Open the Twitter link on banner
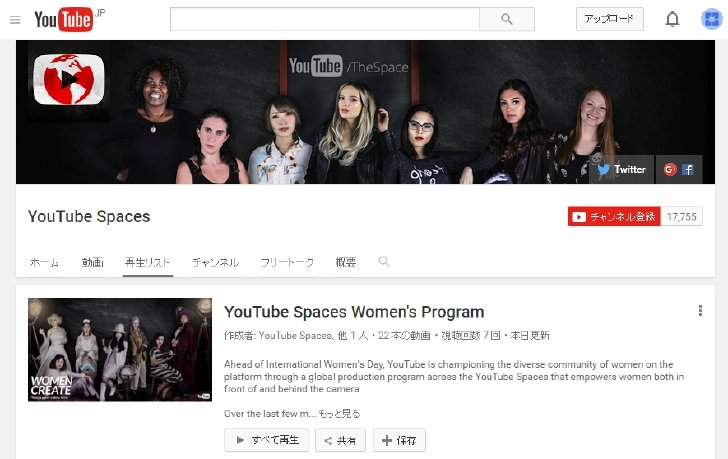This screenshot has height=459, width=728. (x=622, y=169)
